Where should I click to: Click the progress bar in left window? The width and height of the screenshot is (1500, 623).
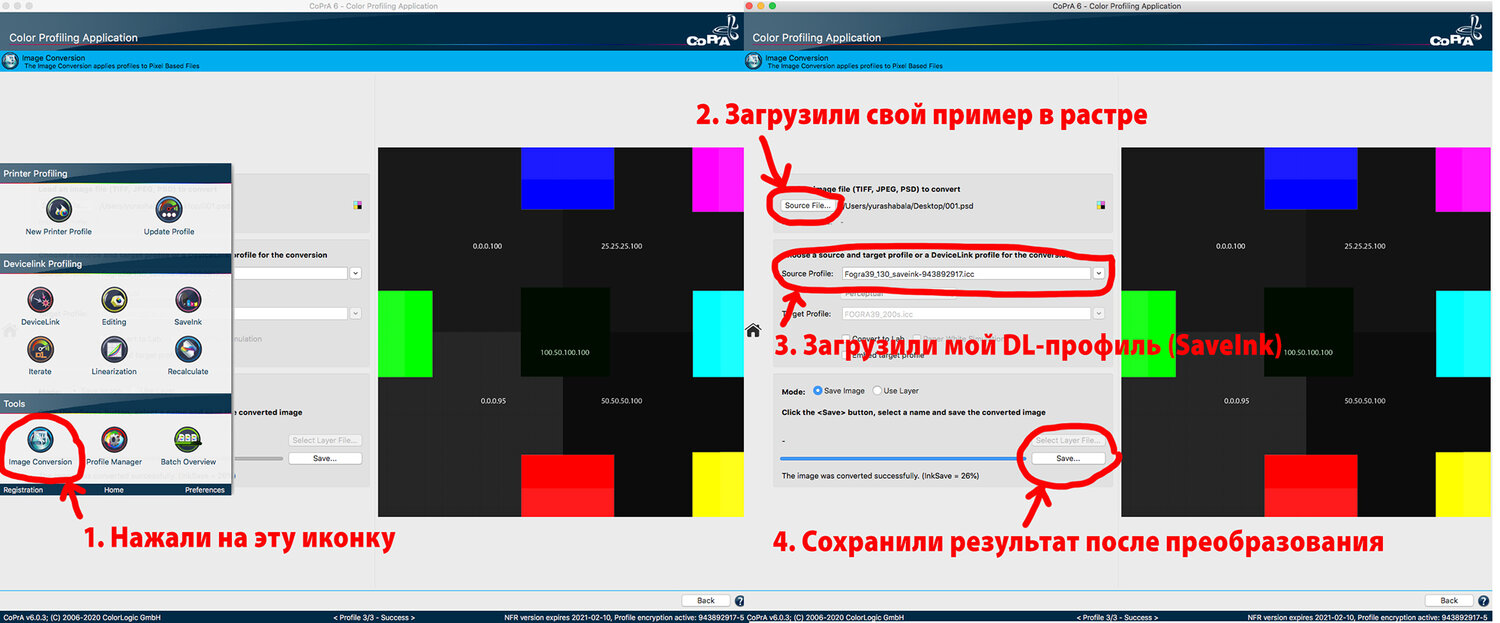258,458
